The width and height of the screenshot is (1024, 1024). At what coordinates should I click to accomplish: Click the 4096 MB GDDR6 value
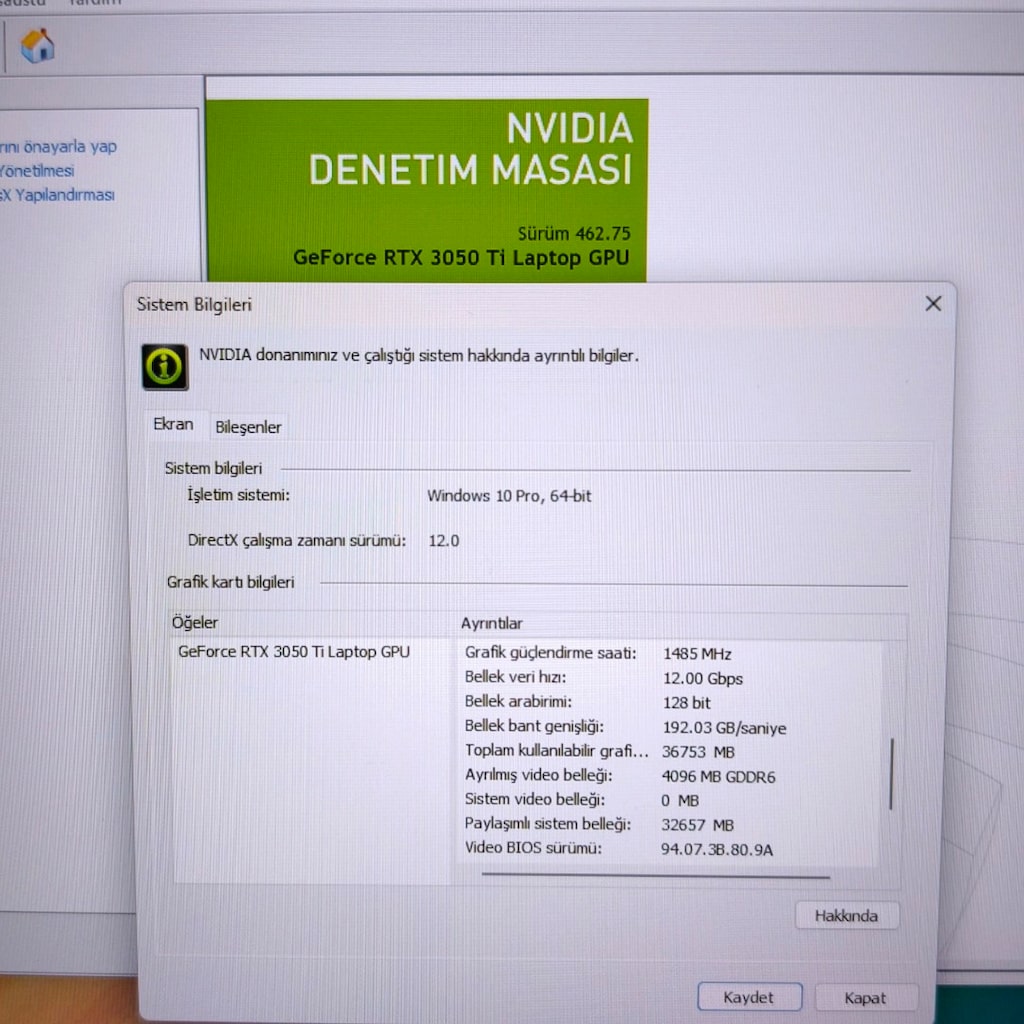pyautogui.click(x=718, y=776)
